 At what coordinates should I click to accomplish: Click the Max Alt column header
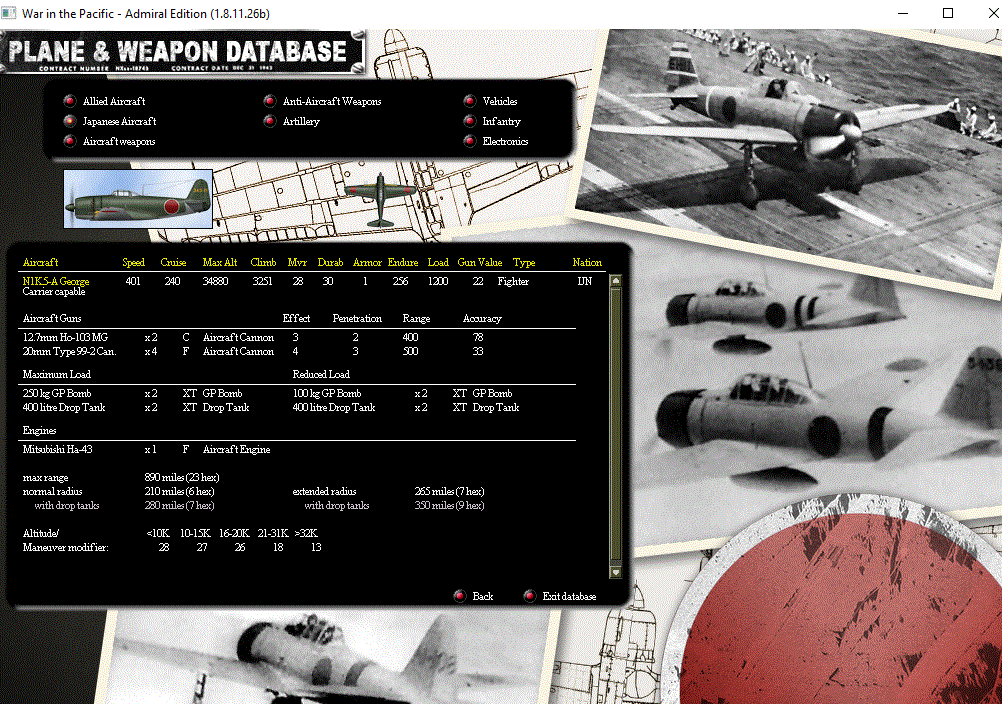point(220,262)
